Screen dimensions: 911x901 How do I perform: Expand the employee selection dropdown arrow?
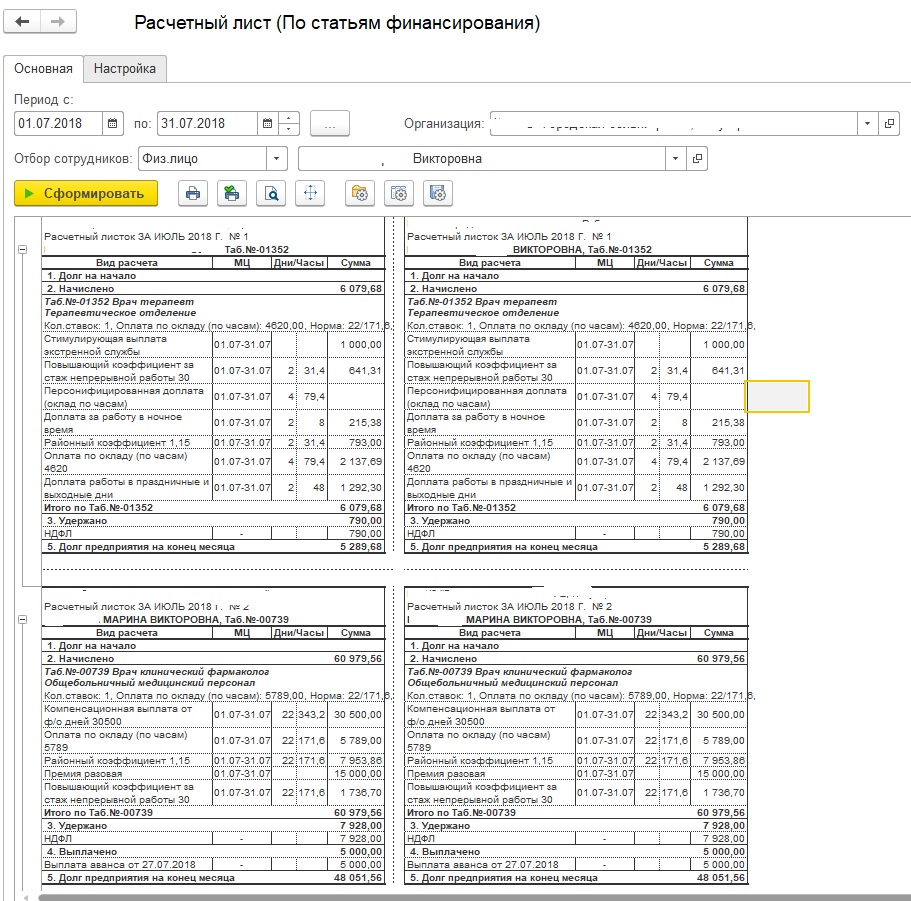675,158
